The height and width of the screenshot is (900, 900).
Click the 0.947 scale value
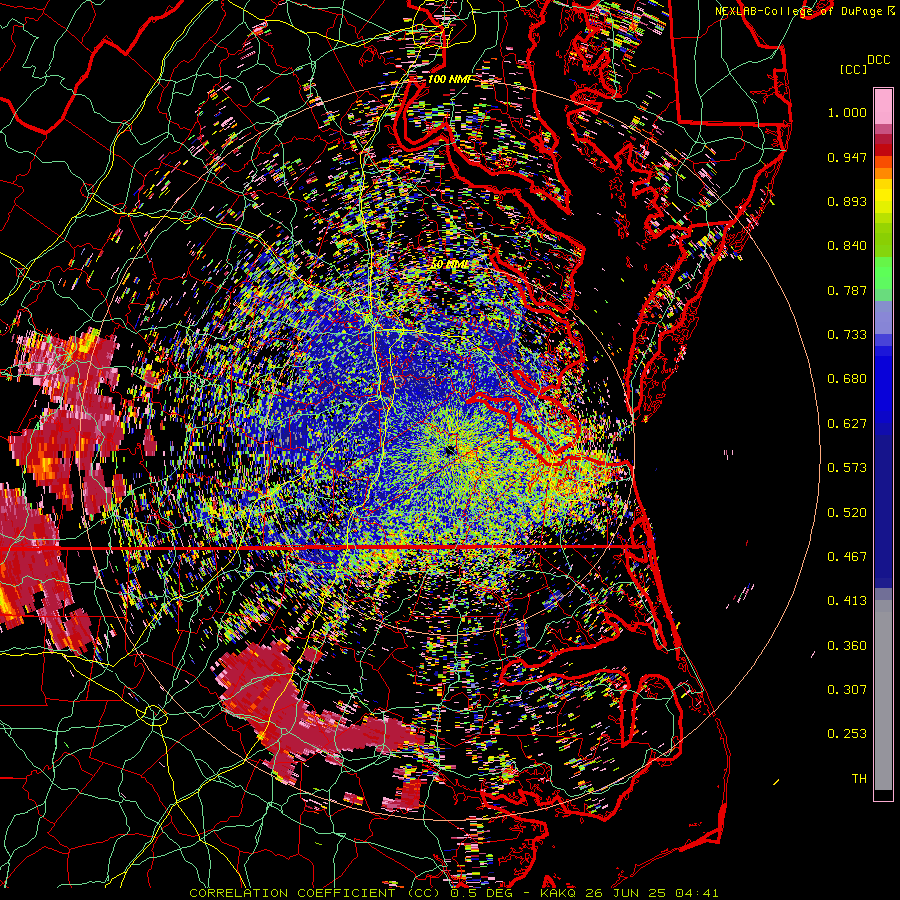[847, 157]
